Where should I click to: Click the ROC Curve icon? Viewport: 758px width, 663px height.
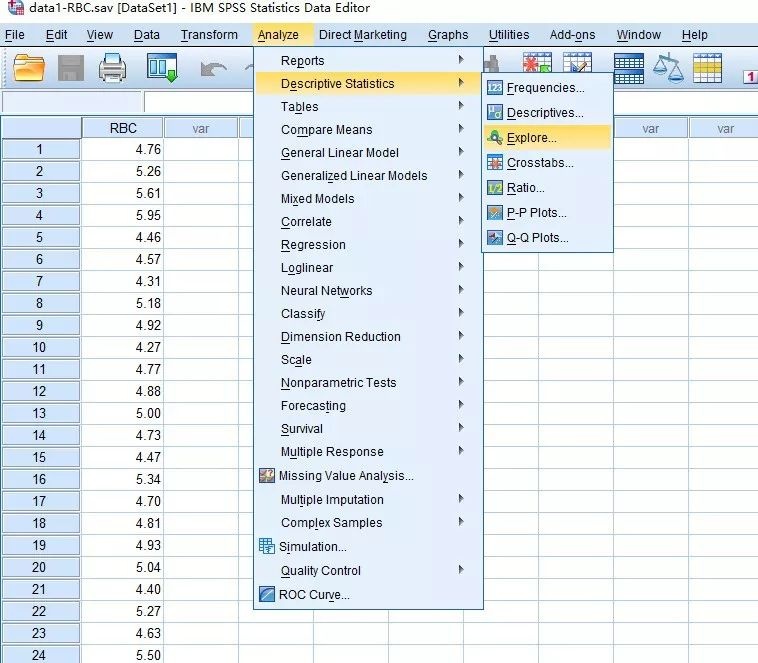tap(266, 594)
